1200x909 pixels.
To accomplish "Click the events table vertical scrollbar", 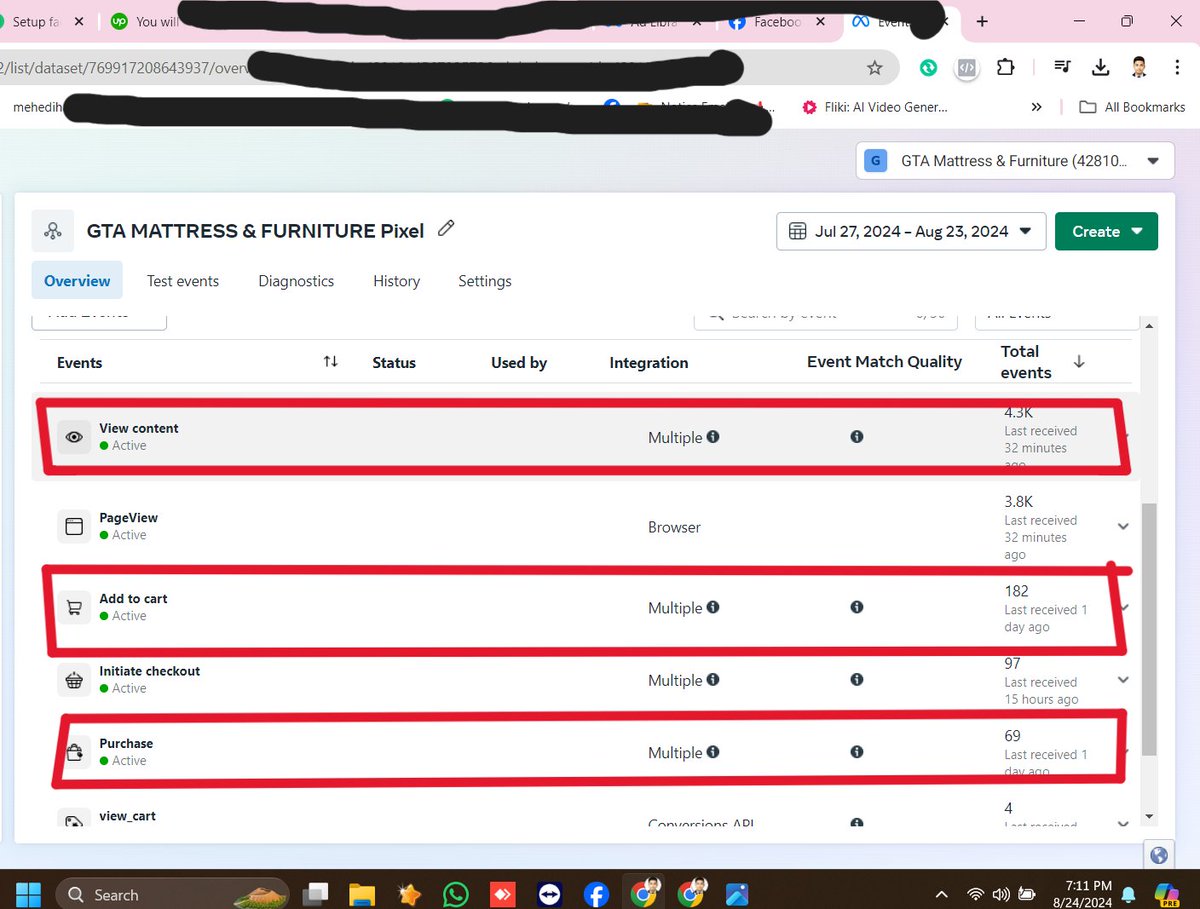I will 1149,630.
